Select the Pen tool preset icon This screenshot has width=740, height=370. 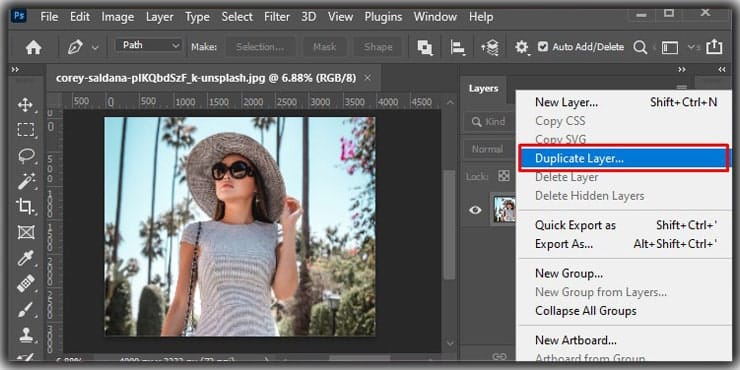(x=75, y=47)
